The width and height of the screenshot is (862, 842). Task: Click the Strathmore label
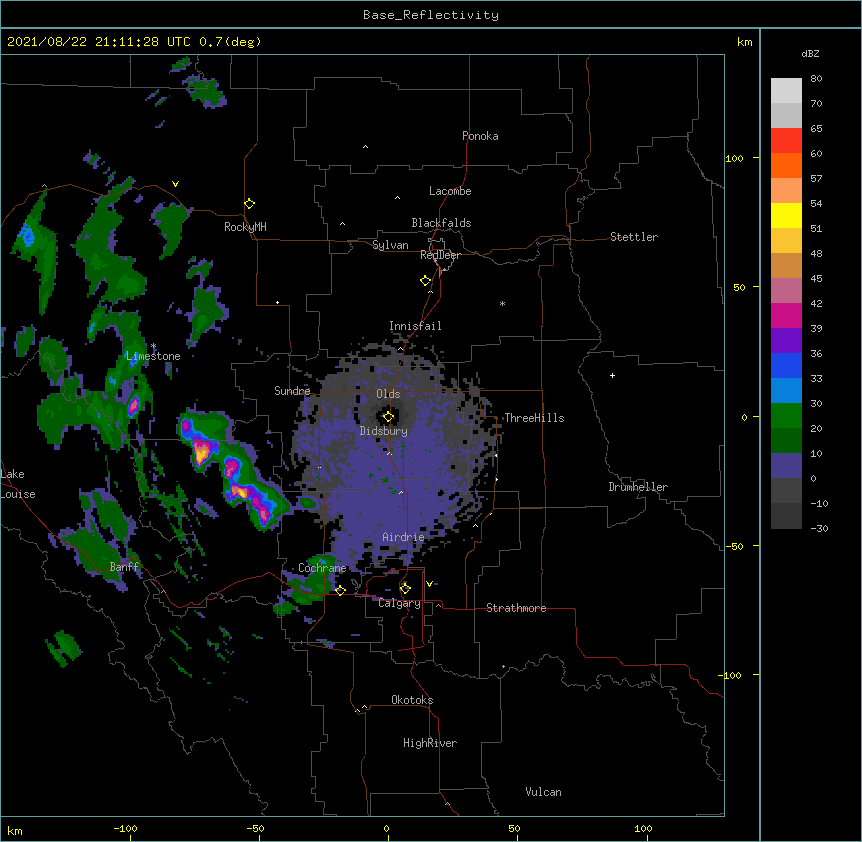[516, 608]
